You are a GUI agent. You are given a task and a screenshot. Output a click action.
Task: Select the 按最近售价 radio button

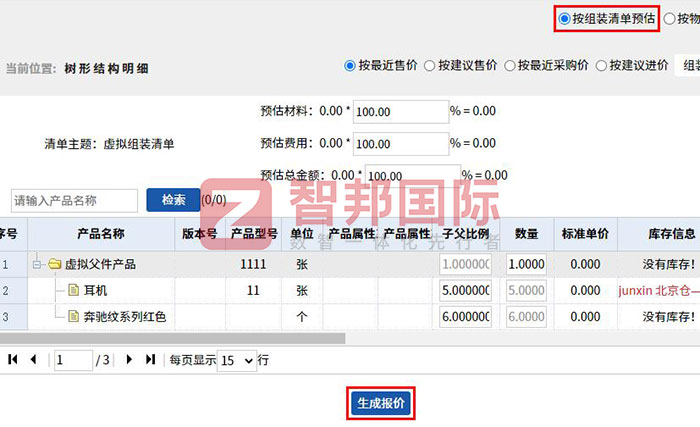(x=350, y=66)
